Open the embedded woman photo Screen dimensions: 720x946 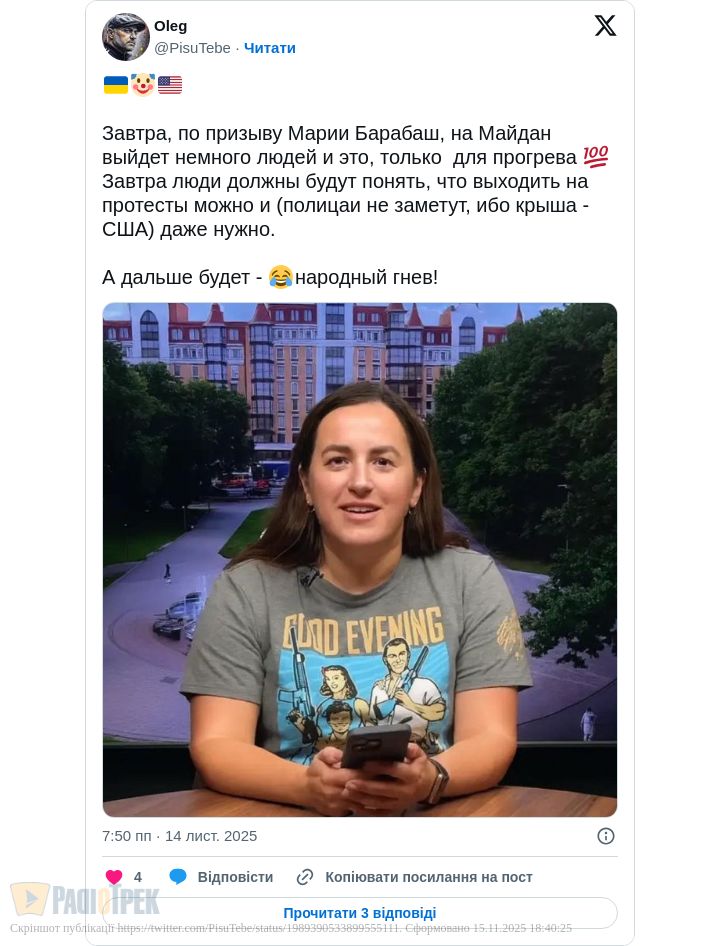point(360,560)
